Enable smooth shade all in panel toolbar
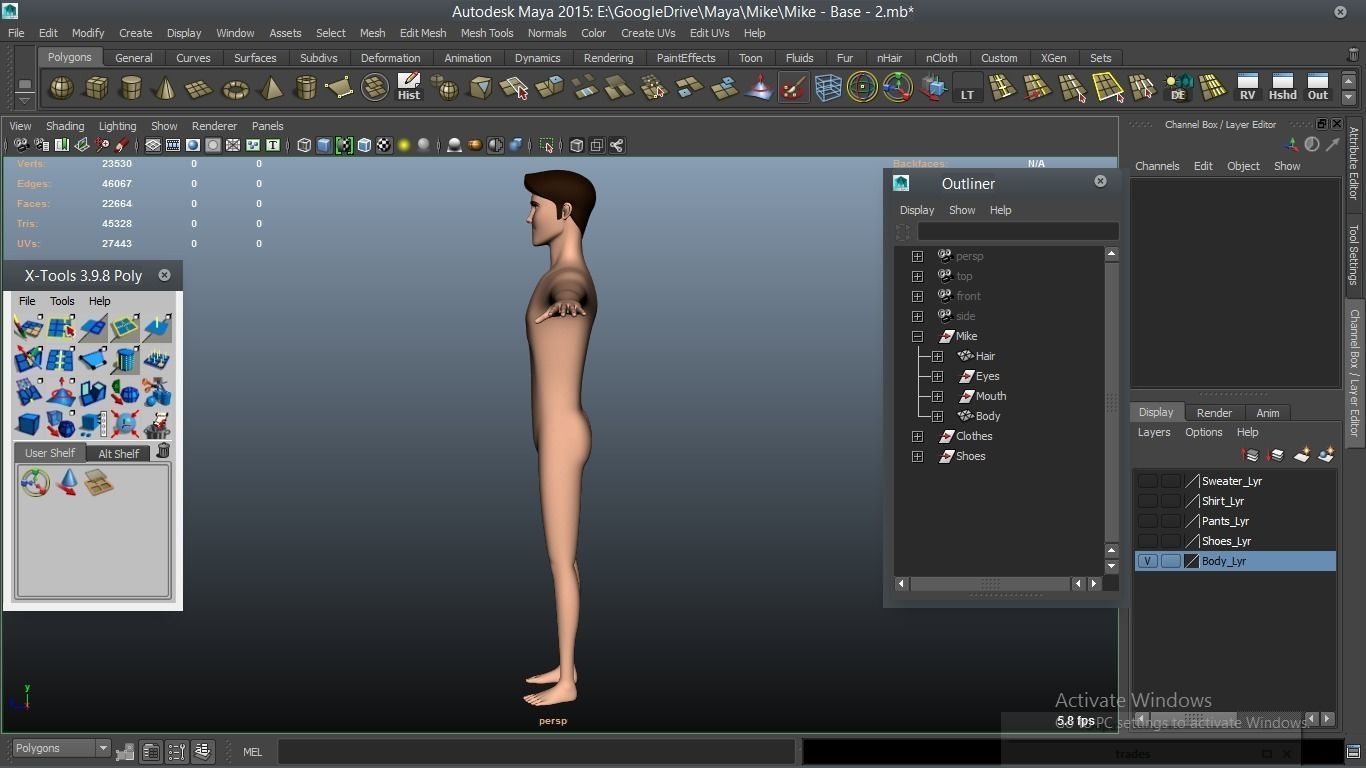Image resolution: width=1366 pixels, height=768 pixels. [x=324, y=146]
